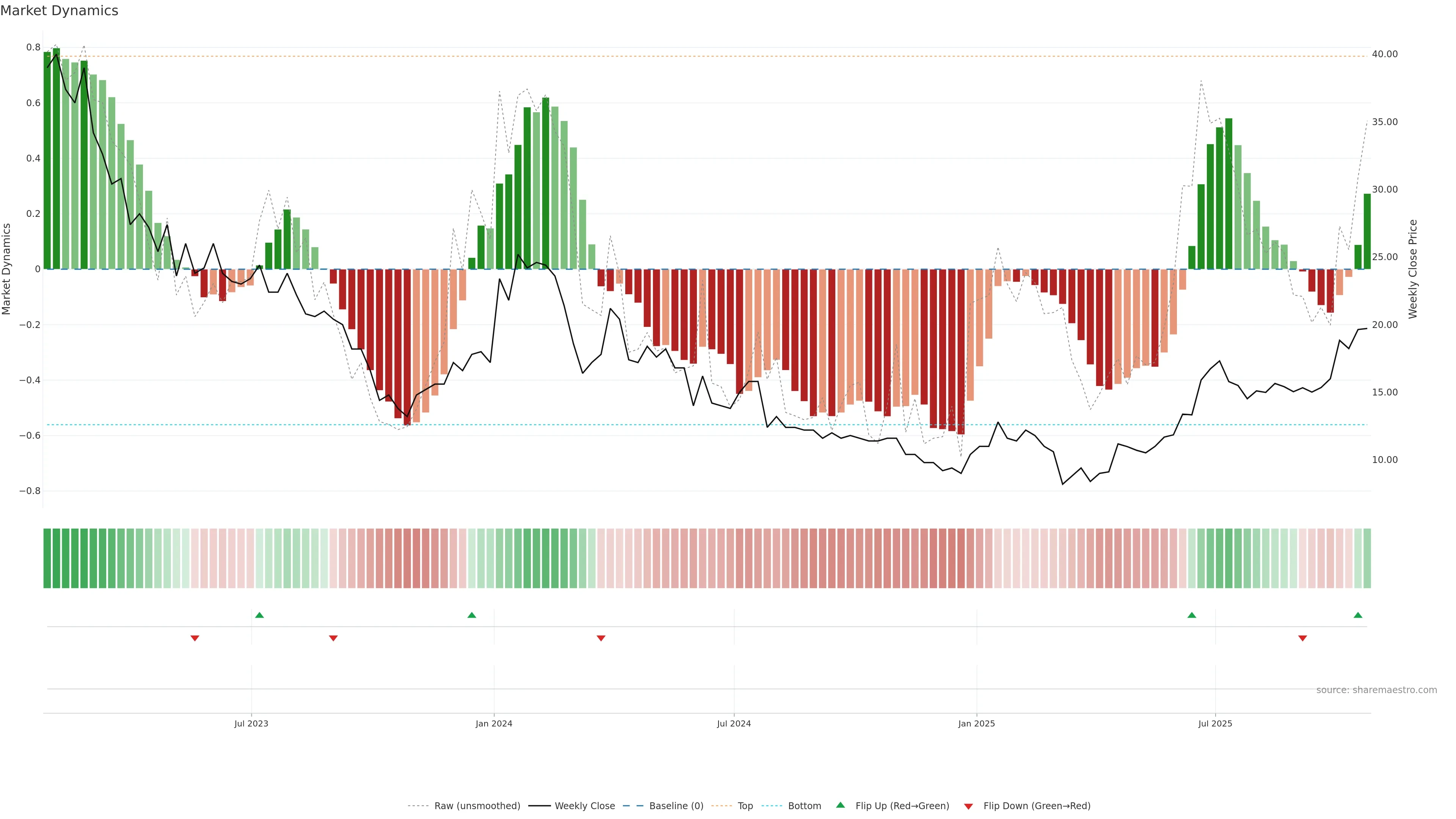This screenshot has height=819, width=1456.
Task: Click the Flip Up marker before Jan 2024
Action: (x=472, y=615)
